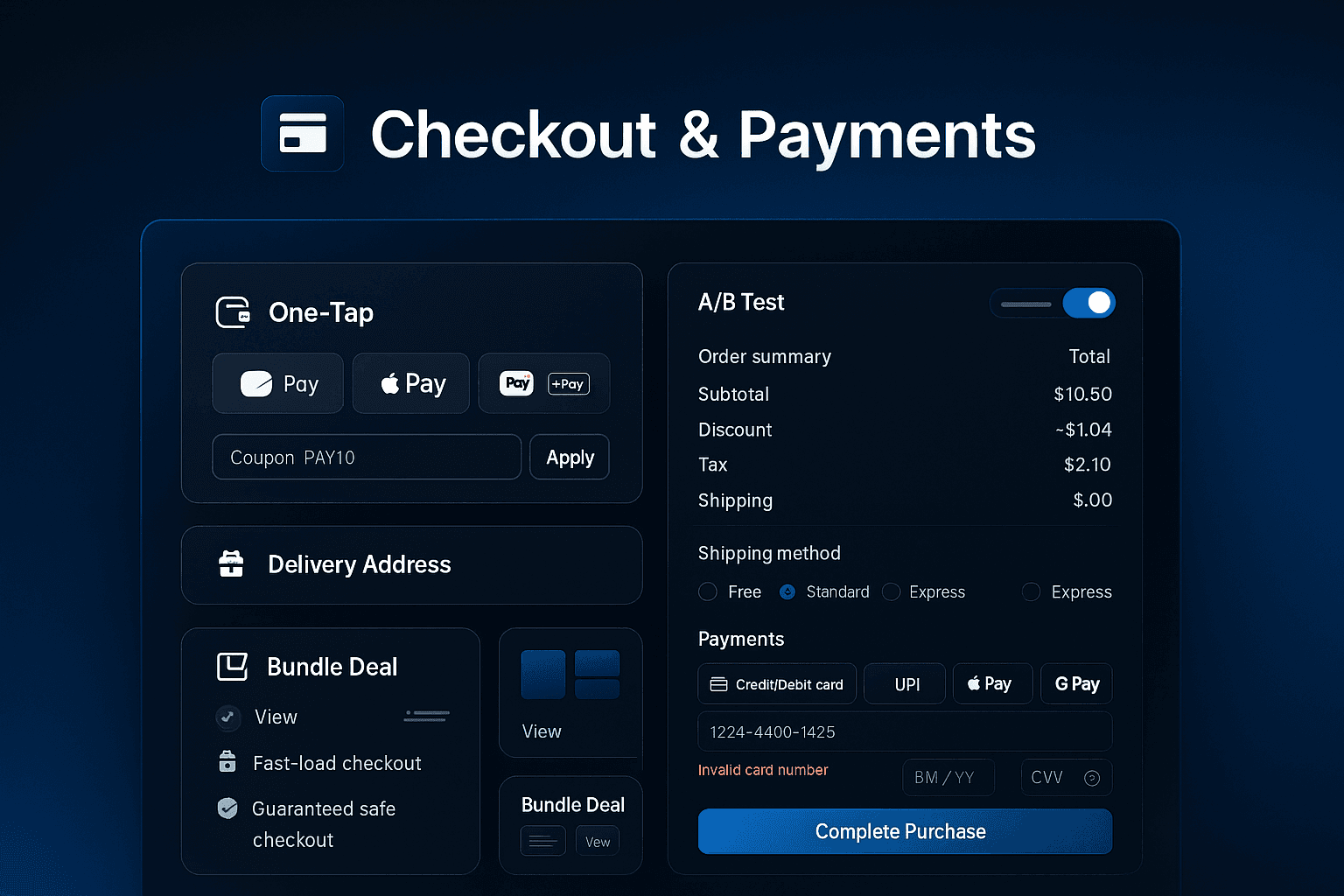This screenshot has height=896, width=1344.
Task: Apply the coupon code
Action: [x=570, y=458]
